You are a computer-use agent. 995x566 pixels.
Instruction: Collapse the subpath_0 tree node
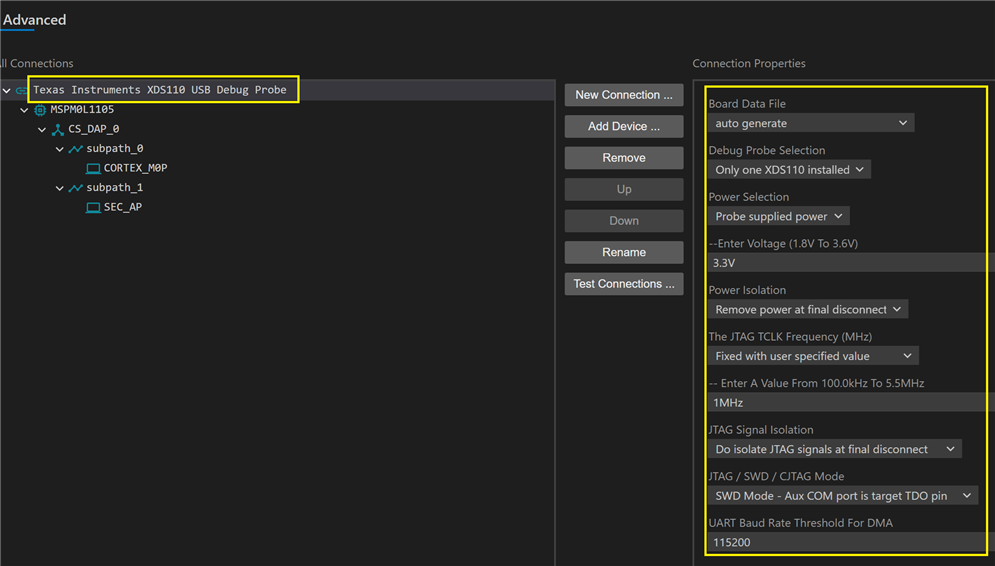coord(60,149)
